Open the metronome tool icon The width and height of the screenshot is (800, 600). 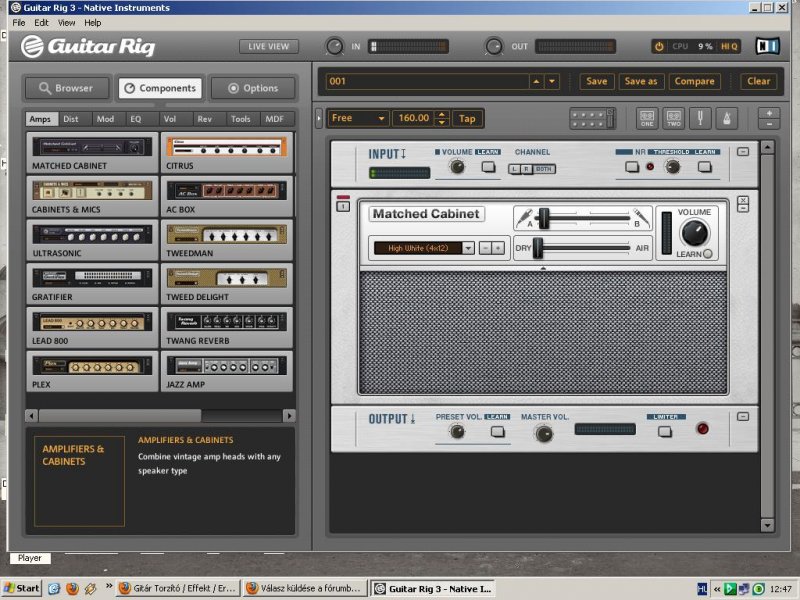point(727,118)
